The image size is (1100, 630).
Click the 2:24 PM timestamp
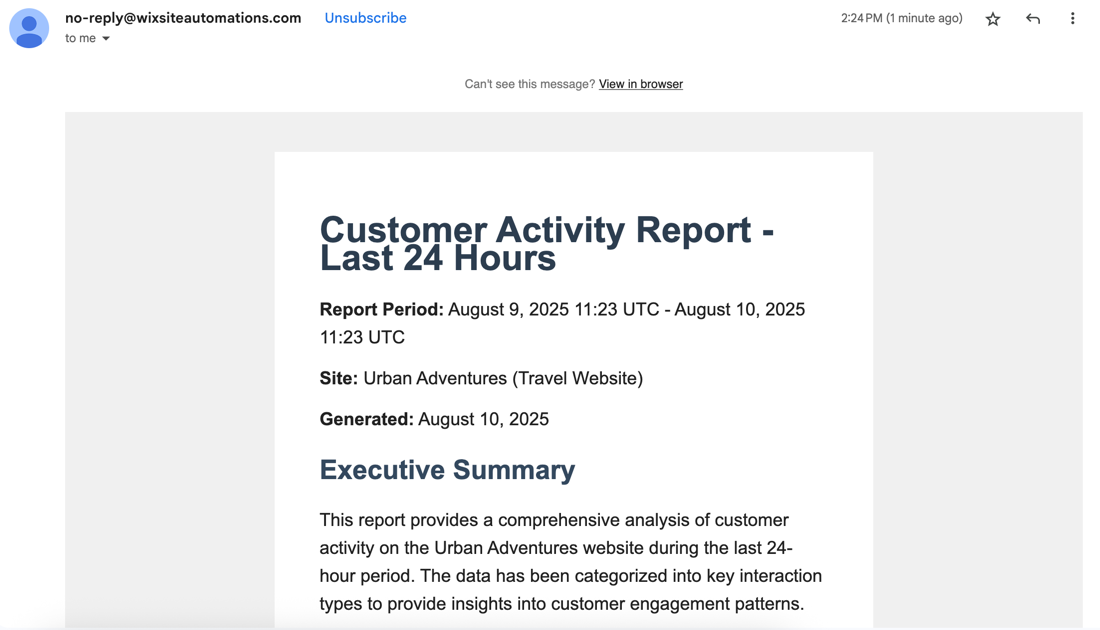[x=901, y=18]
